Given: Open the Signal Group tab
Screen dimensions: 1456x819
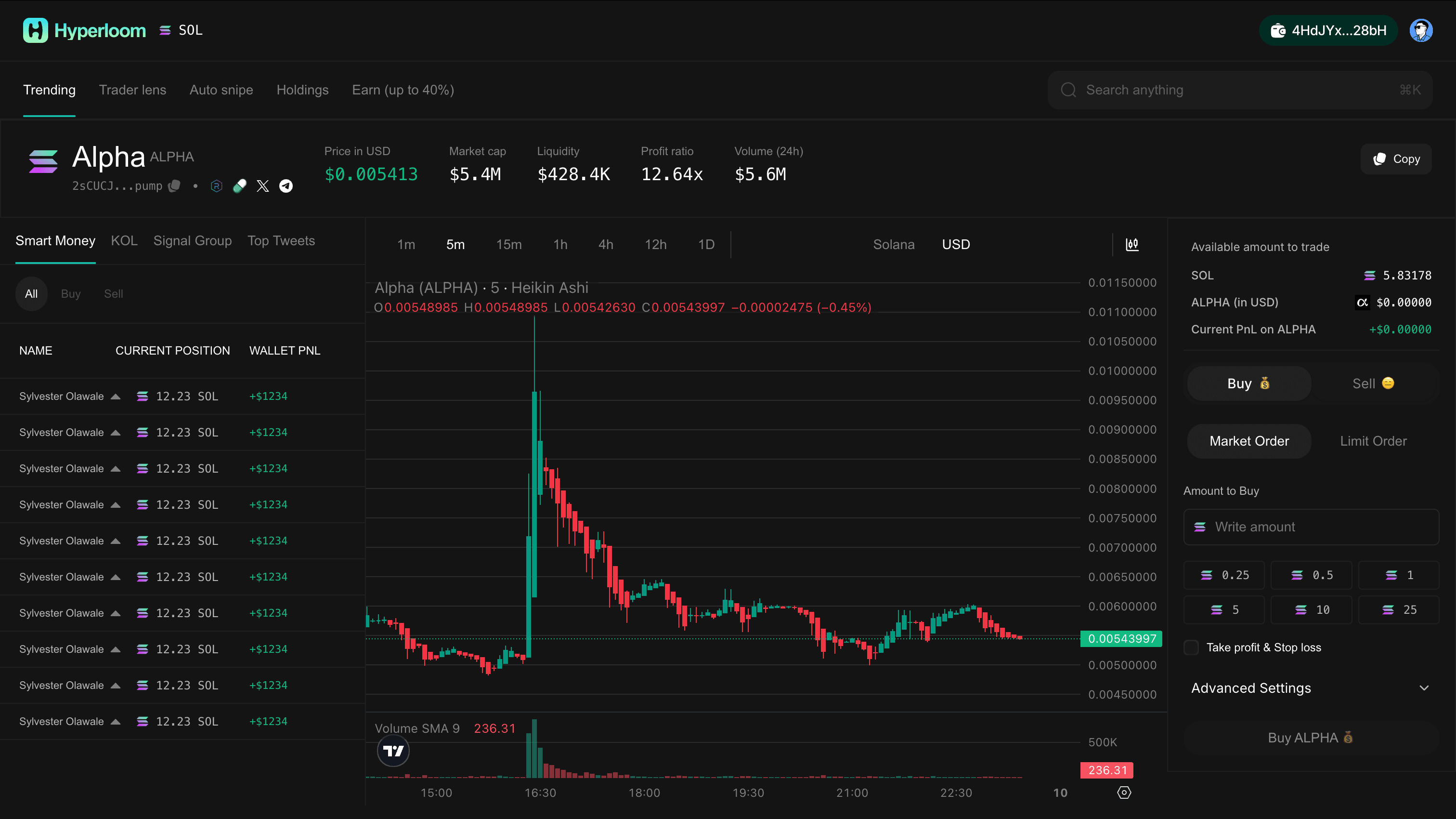Looking at the screenshot, I should (192, 241).
